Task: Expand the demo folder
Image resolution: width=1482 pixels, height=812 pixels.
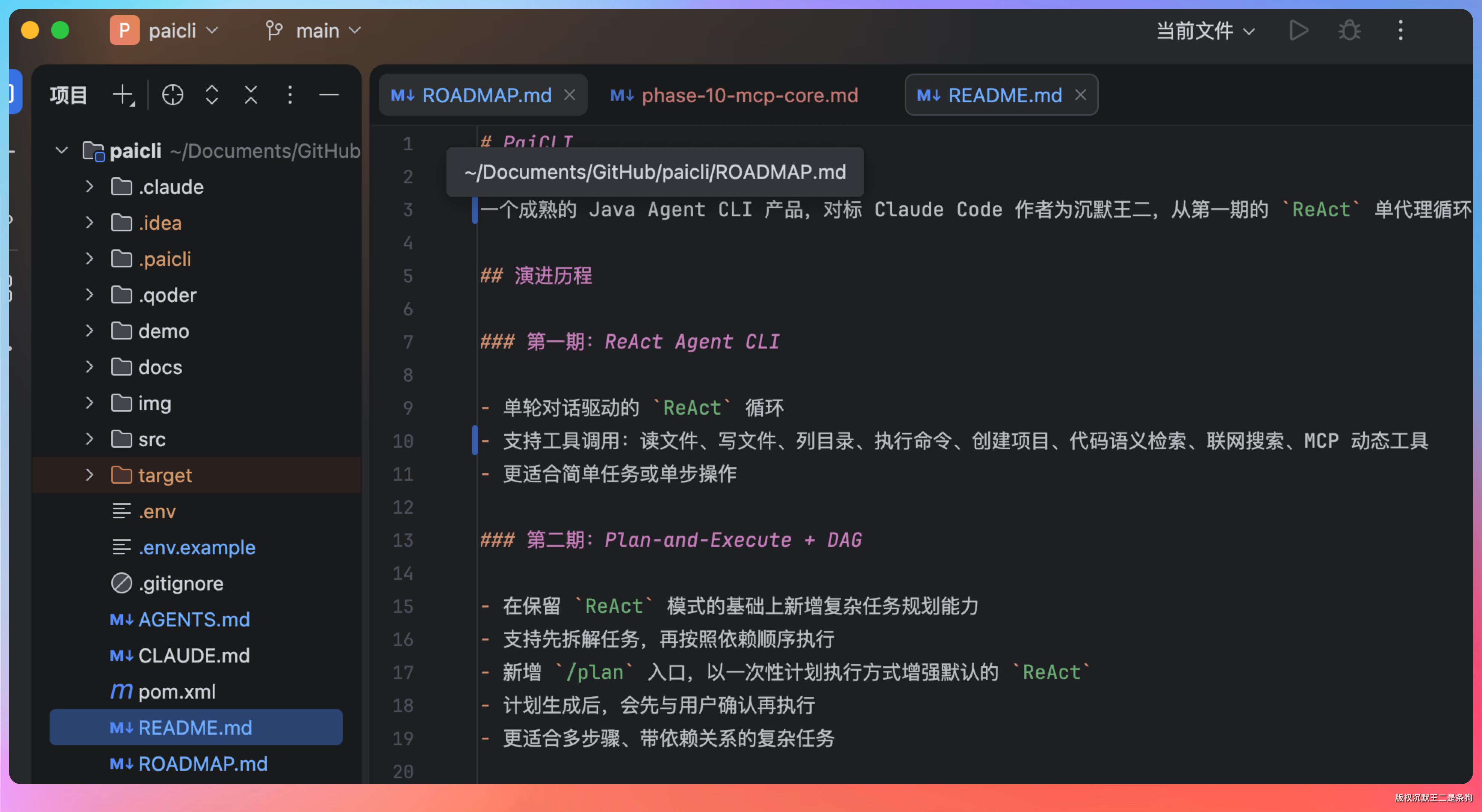Action: click(89, 331)
